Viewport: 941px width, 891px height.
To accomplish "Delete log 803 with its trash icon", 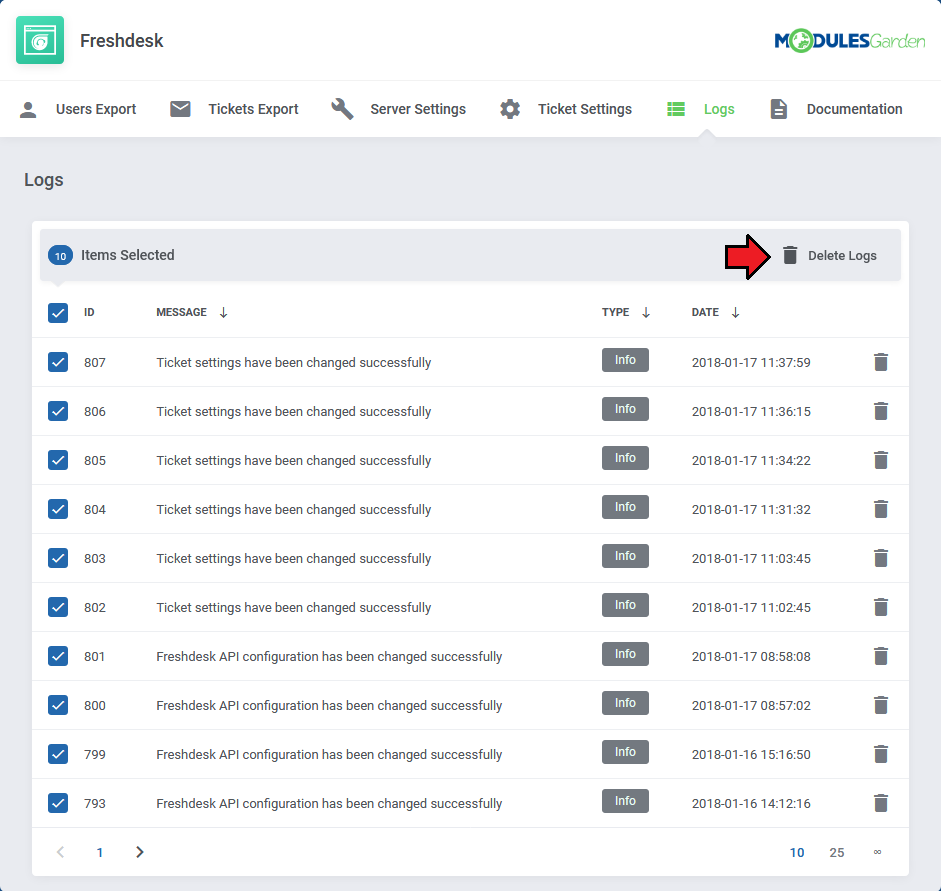I will tap(880, 559).
